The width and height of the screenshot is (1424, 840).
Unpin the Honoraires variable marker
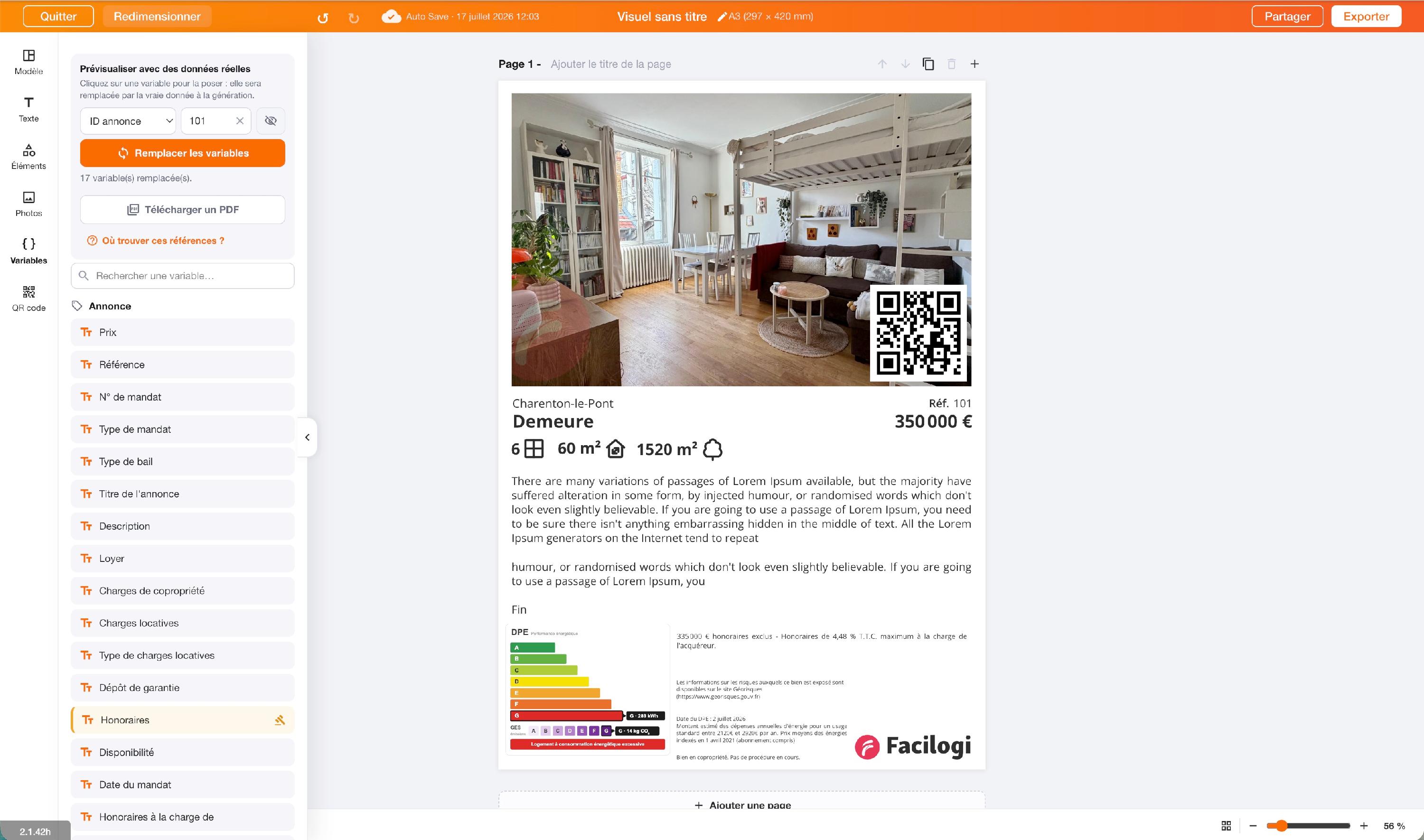[x=280, y=720]
